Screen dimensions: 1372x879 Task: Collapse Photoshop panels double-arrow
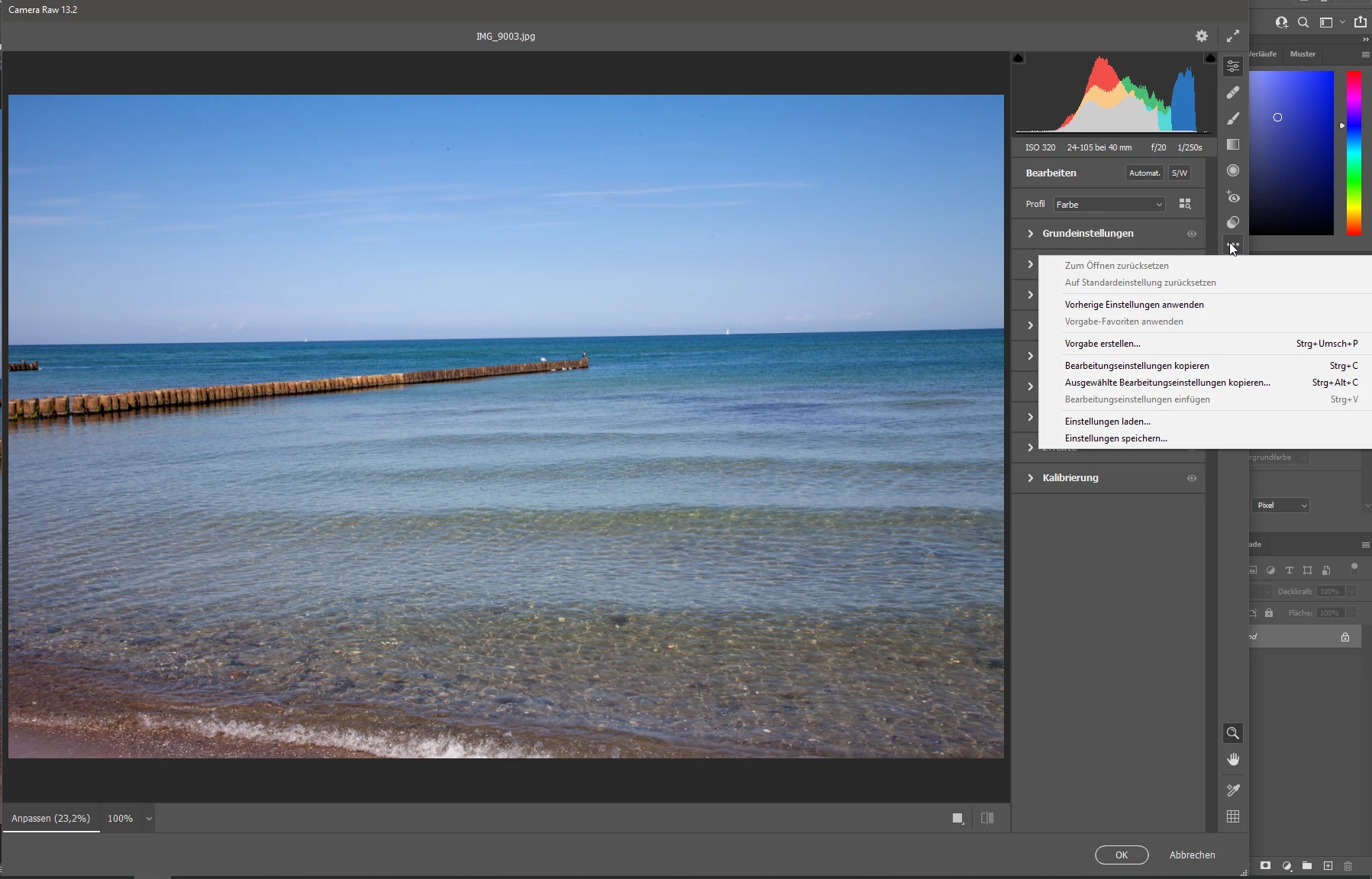click(x=1365, y=39)
